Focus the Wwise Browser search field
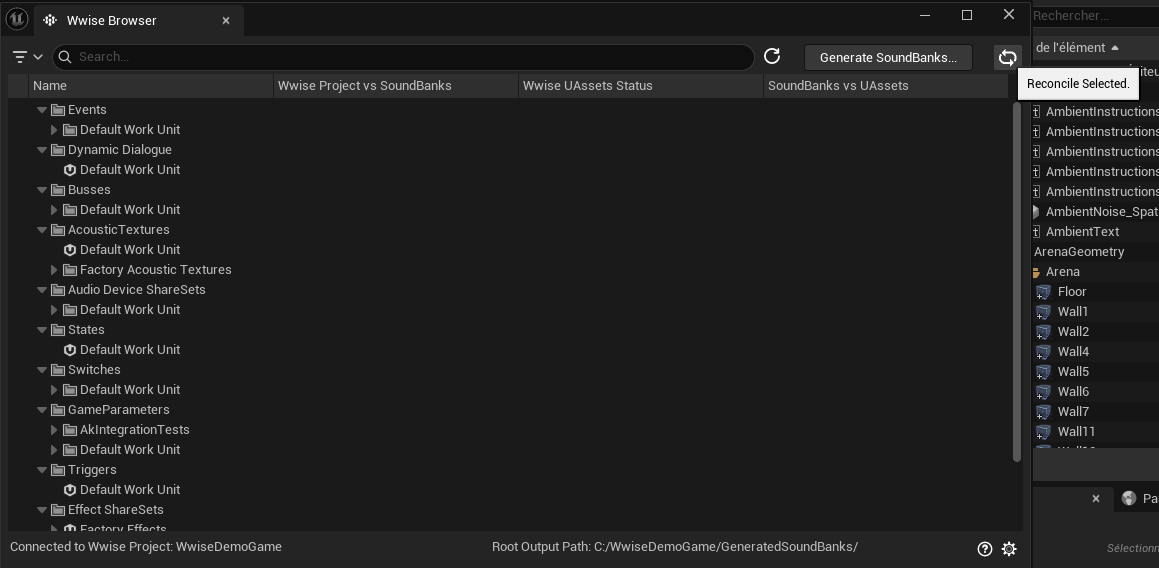The image size is (1159, 568). (x=400, y=57)
